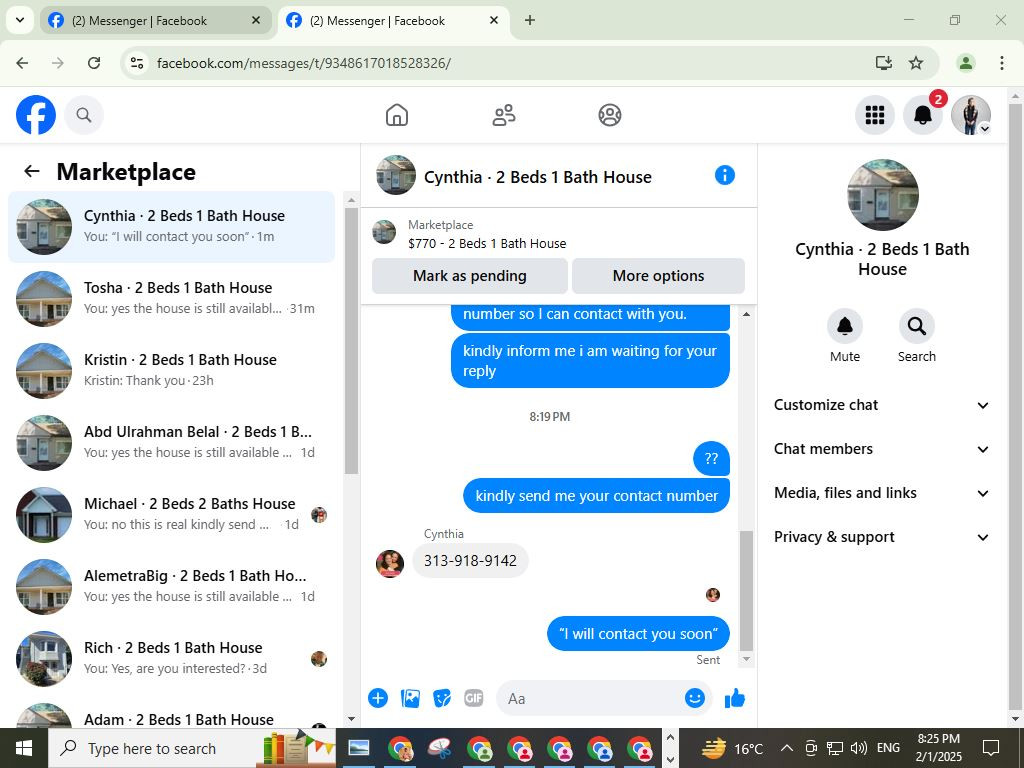Viewport: 1024px width, 768px height.
Task: Open the Abd Ulrahman Belal conversation
Action: [171, 442]
